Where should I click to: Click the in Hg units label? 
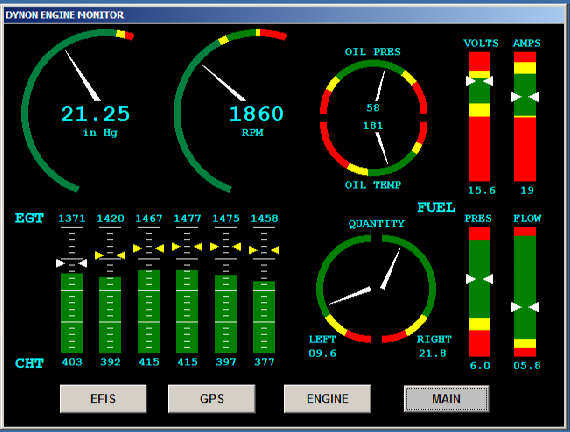pos(100,133)
